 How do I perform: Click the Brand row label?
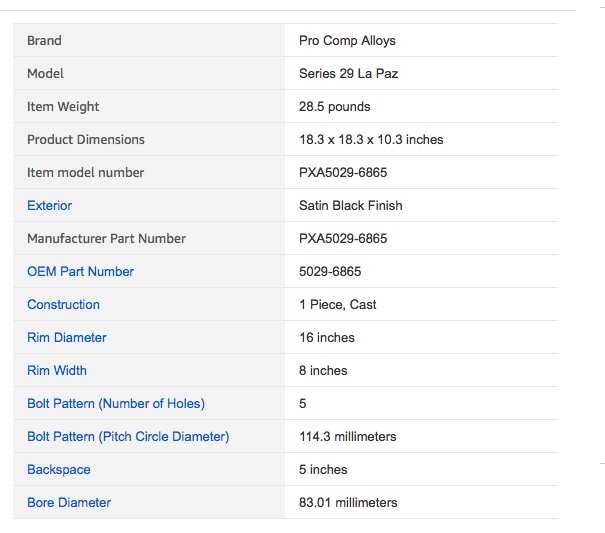click(x=44, y=40)
